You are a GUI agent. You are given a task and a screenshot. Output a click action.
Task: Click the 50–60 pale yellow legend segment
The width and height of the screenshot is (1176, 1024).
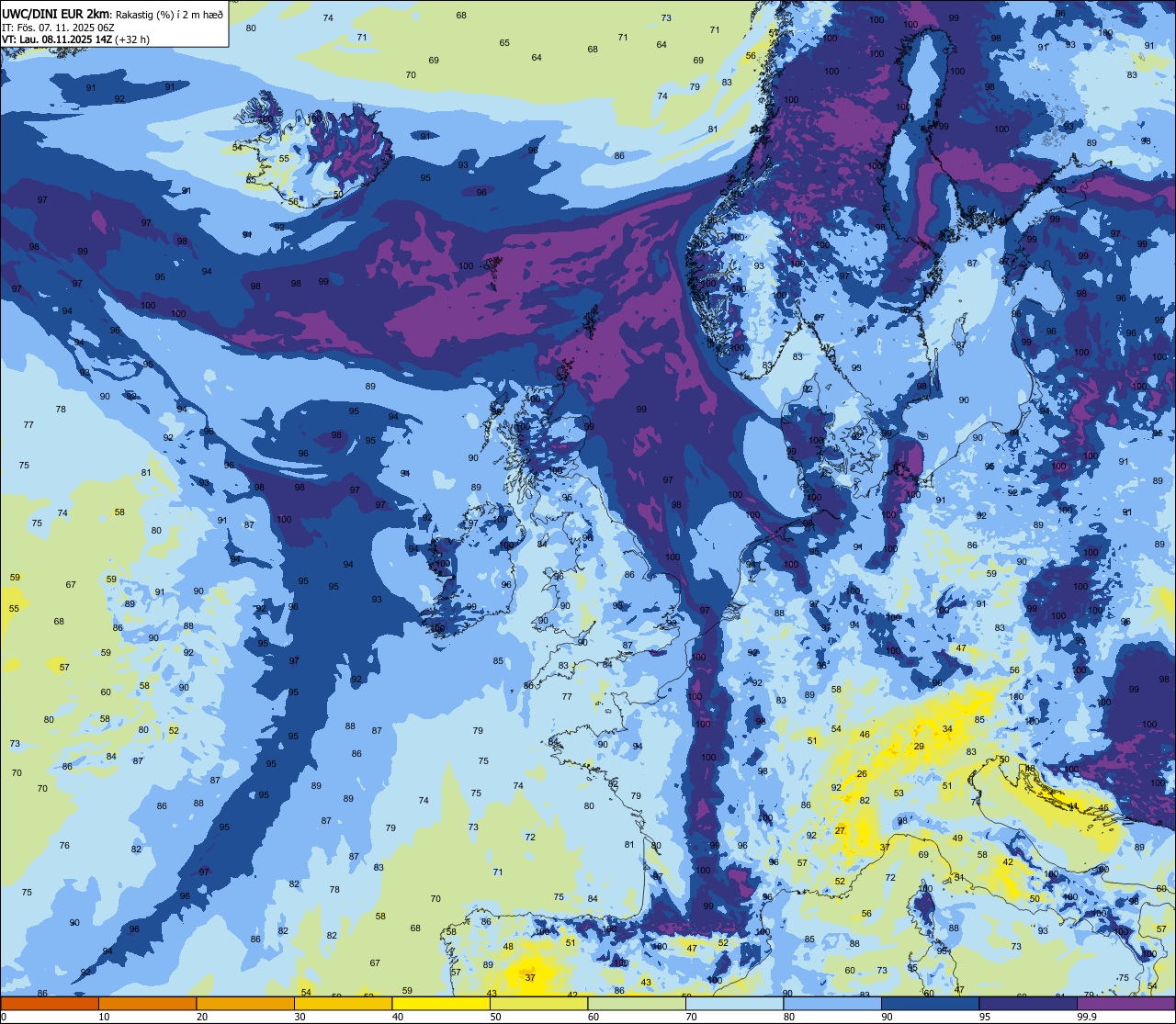click(538, 1003)
